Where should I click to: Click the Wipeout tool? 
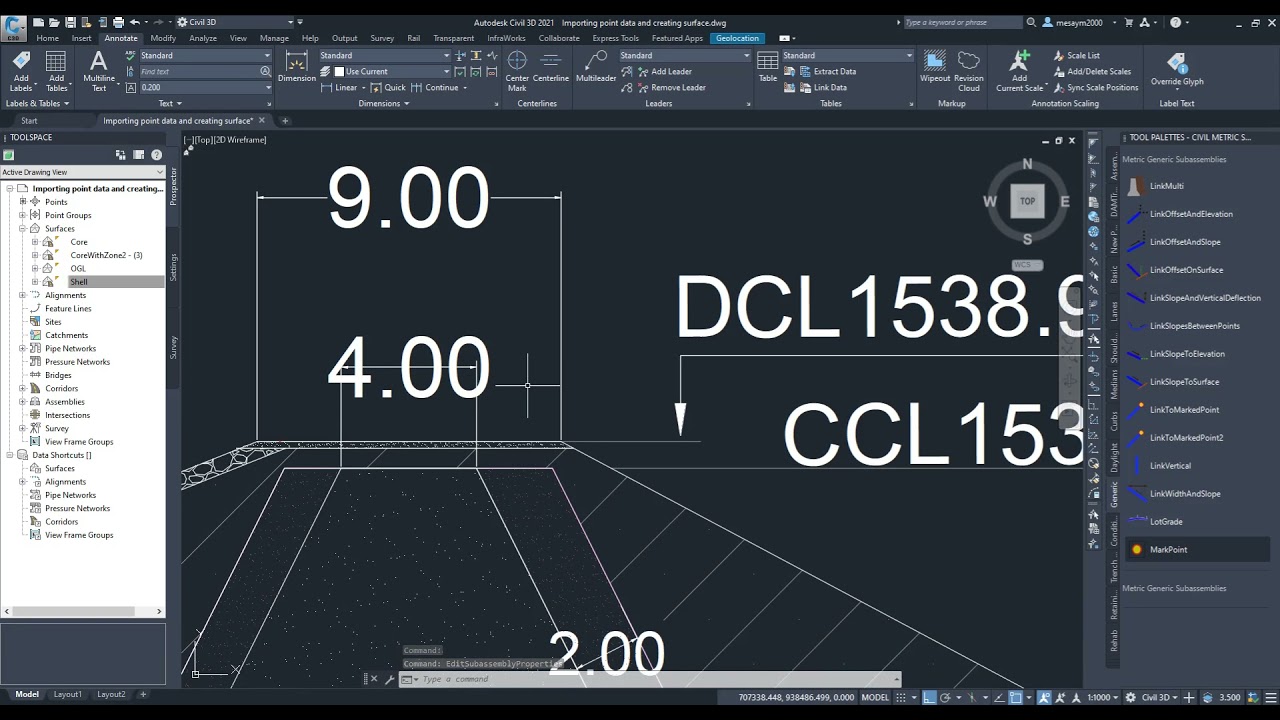tap(935, 67)
